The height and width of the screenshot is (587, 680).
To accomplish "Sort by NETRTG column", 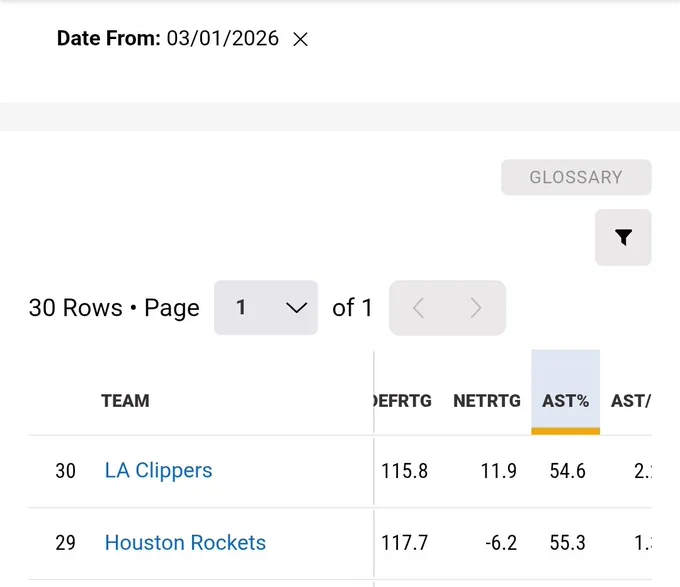I will point(487,401).
